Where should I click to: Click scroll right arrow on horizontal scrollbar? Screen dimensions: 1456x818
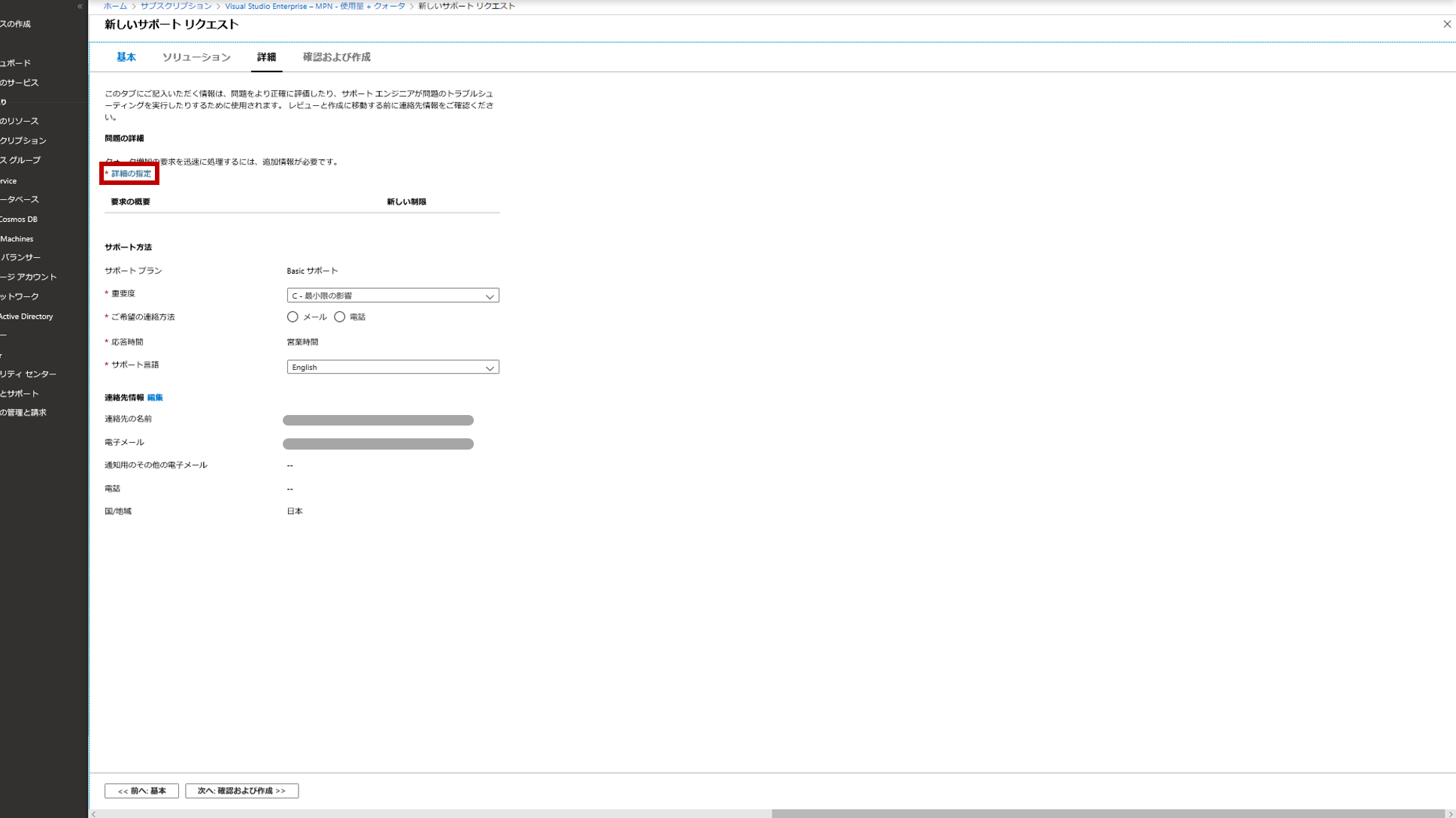coord(1450,813)
